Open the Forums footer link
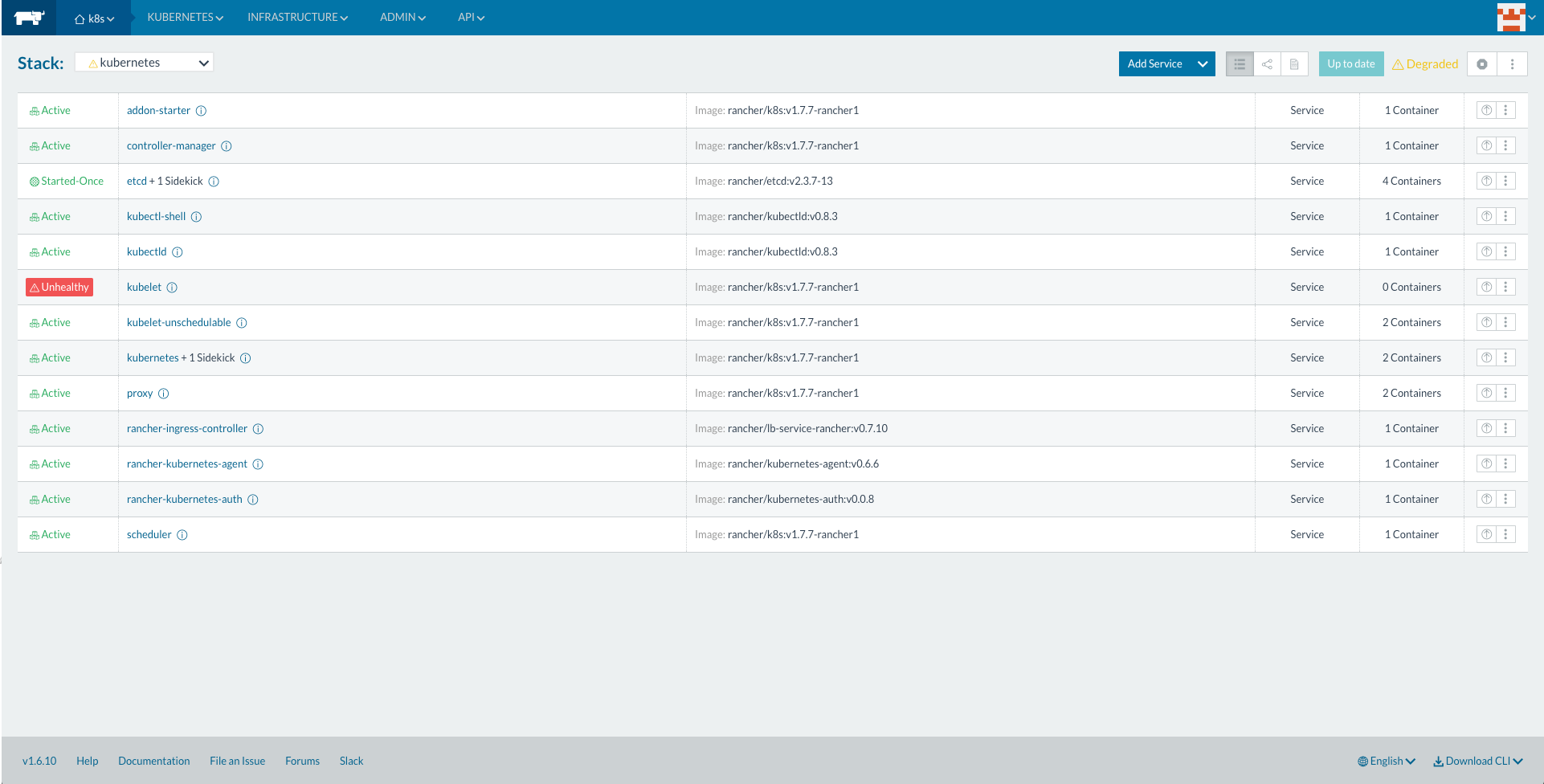 pos(303,762)
